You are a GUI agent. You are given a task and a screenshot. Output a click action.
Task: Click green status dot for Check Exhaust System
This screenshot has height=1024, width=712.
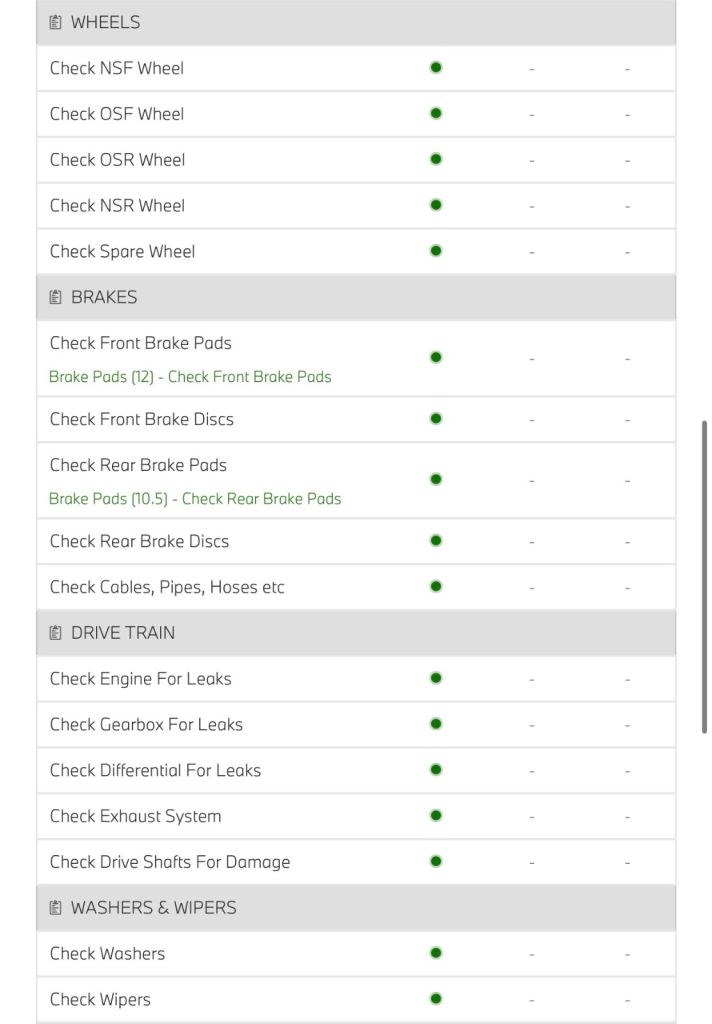coord(436,815)
